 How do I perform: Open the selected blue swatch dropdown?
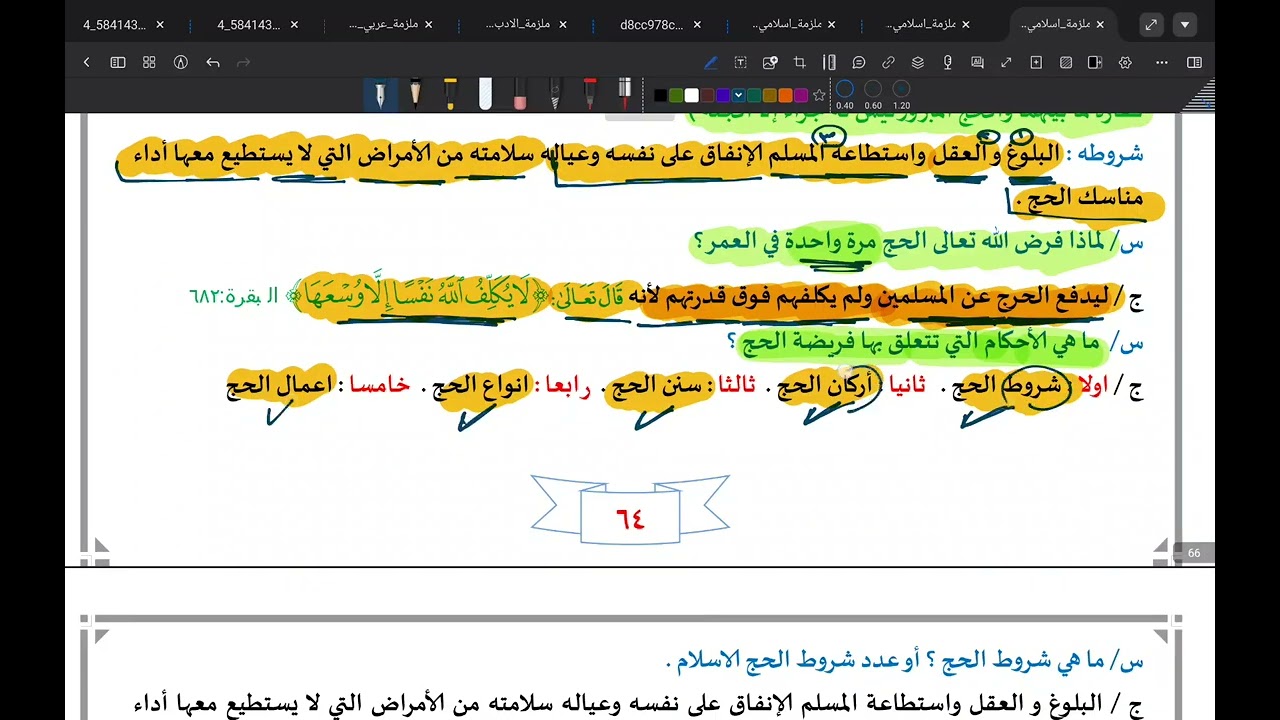[738, 96]
